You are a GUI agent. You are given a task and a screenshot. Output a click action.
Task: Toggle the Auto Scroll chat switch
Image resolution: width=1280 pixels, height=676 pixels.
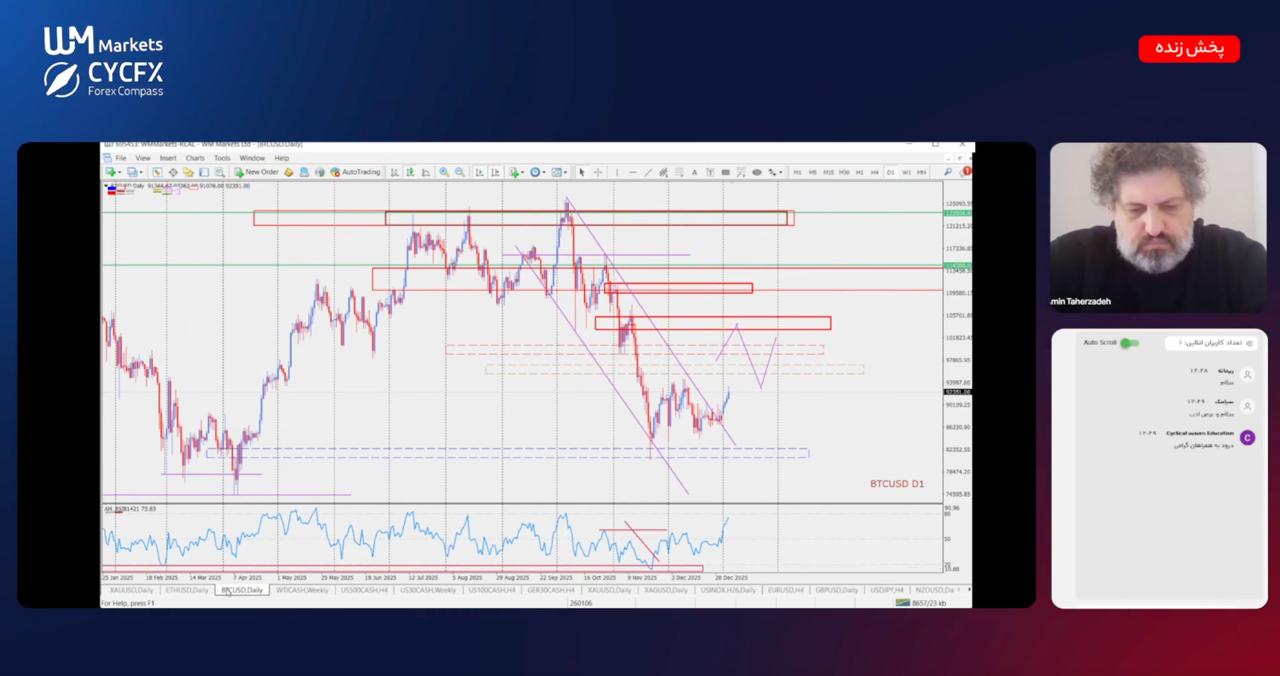tap(1129, 343)
